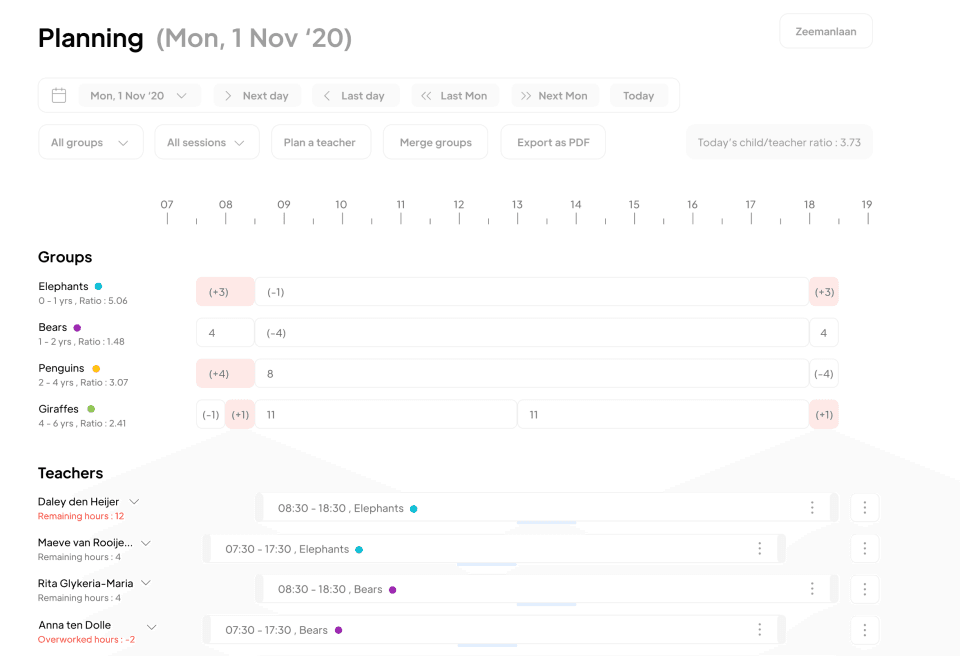Click the Penguins group name

(61, 368)
